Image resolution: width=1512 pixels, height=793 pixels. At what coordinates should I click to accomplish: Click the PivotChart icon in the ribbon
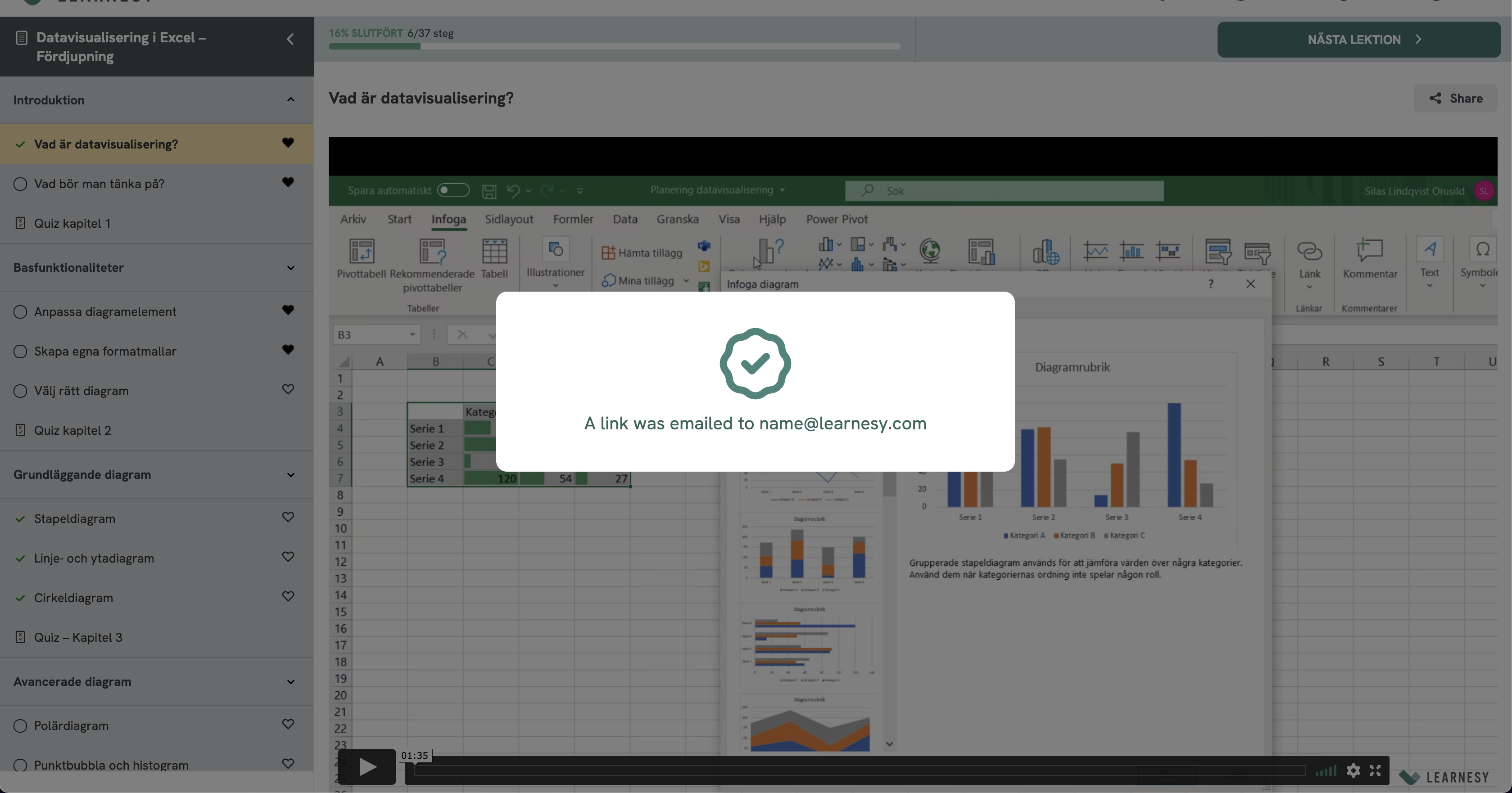point(981,251)
